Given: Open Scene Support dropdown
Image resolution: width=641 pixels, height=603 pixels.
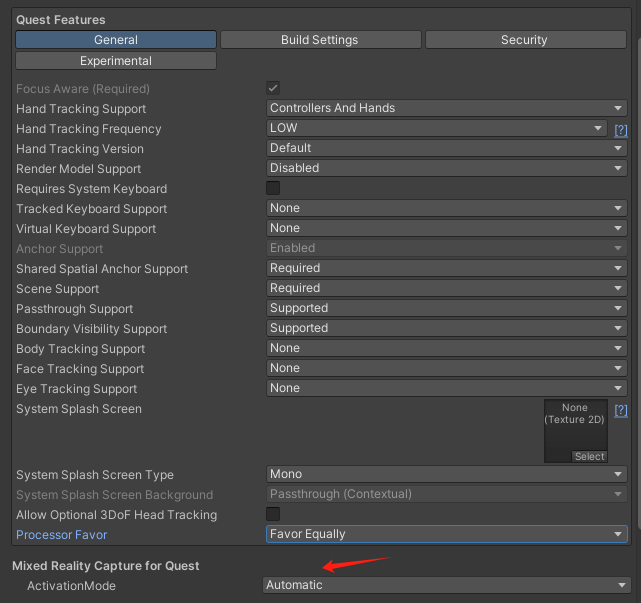Looking at the screenshot, I should (446, 288).
